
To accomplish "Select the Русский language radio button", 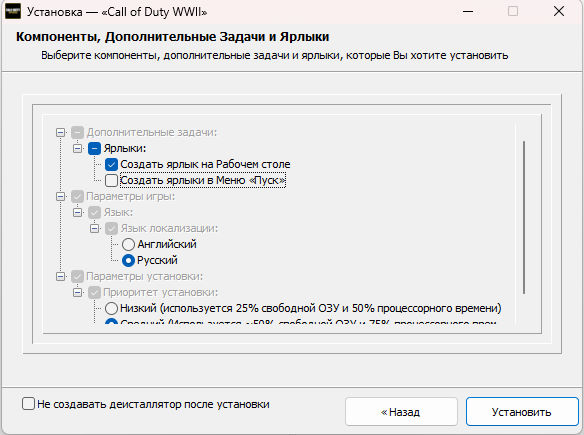I will coord(128,261).
